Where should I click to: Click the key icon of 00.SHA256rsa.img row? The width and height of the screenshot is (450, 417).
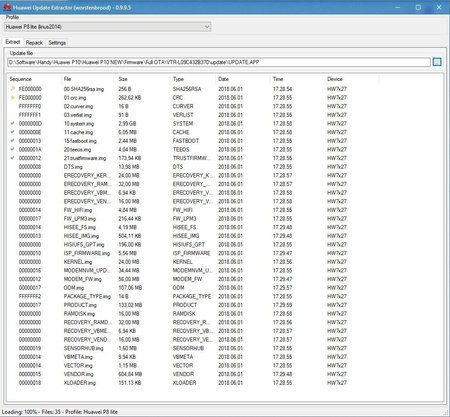tap(13, 89)
